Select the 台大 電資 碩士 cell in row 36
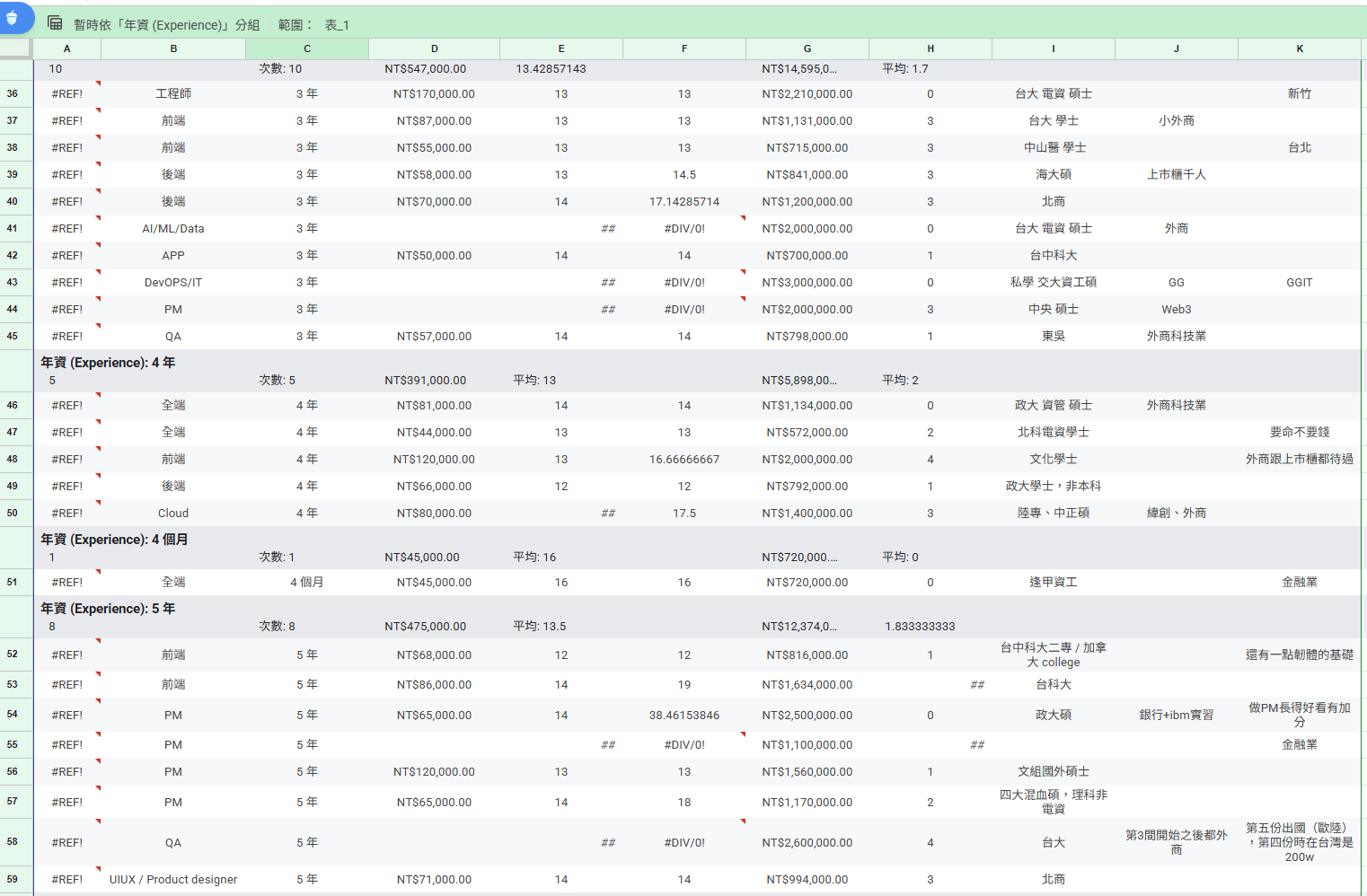Viewport: 1367px width, 896px height. click(1054, 94)
